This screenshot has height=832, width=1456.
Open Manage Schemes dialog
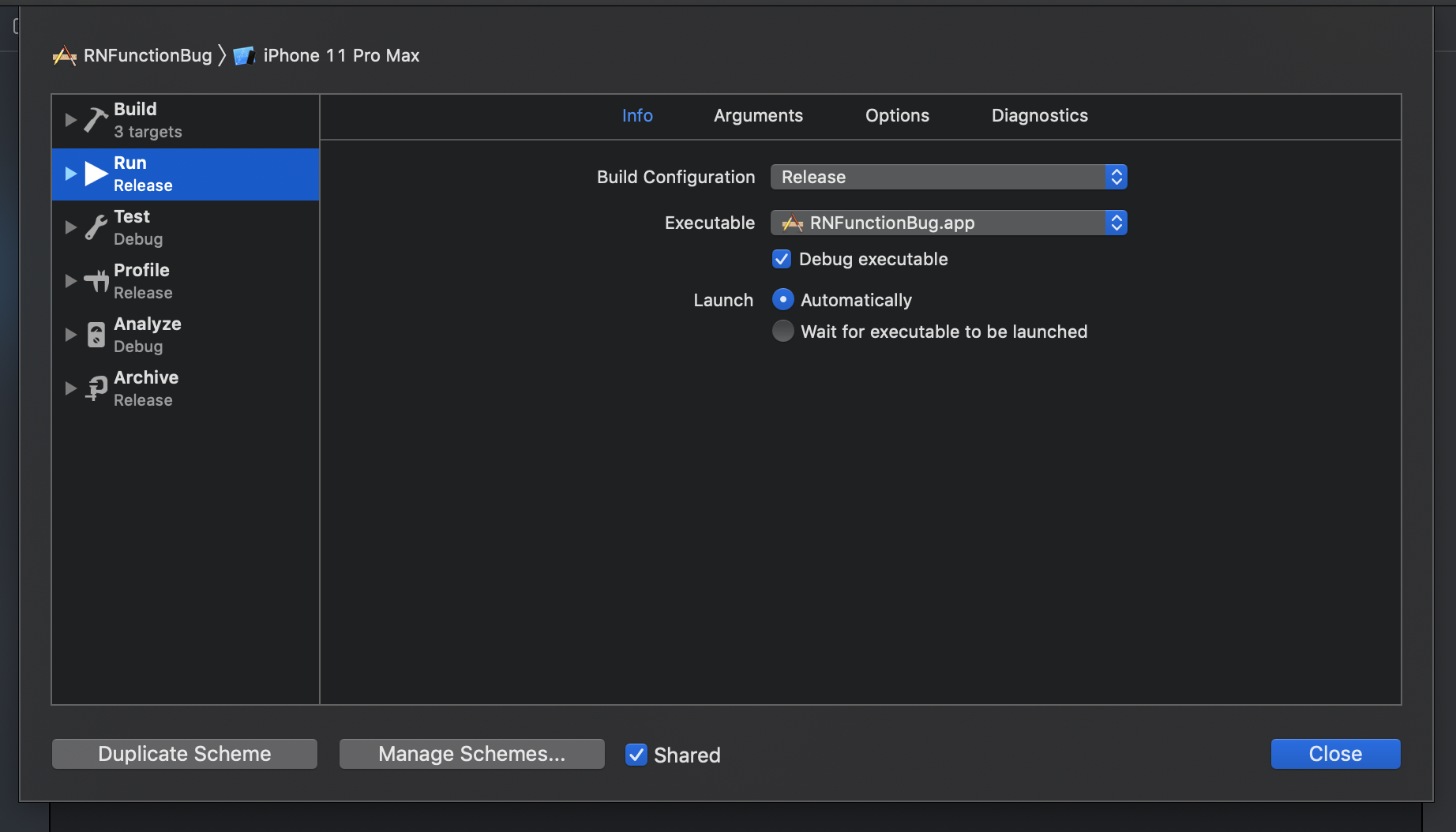pos(471,753)
